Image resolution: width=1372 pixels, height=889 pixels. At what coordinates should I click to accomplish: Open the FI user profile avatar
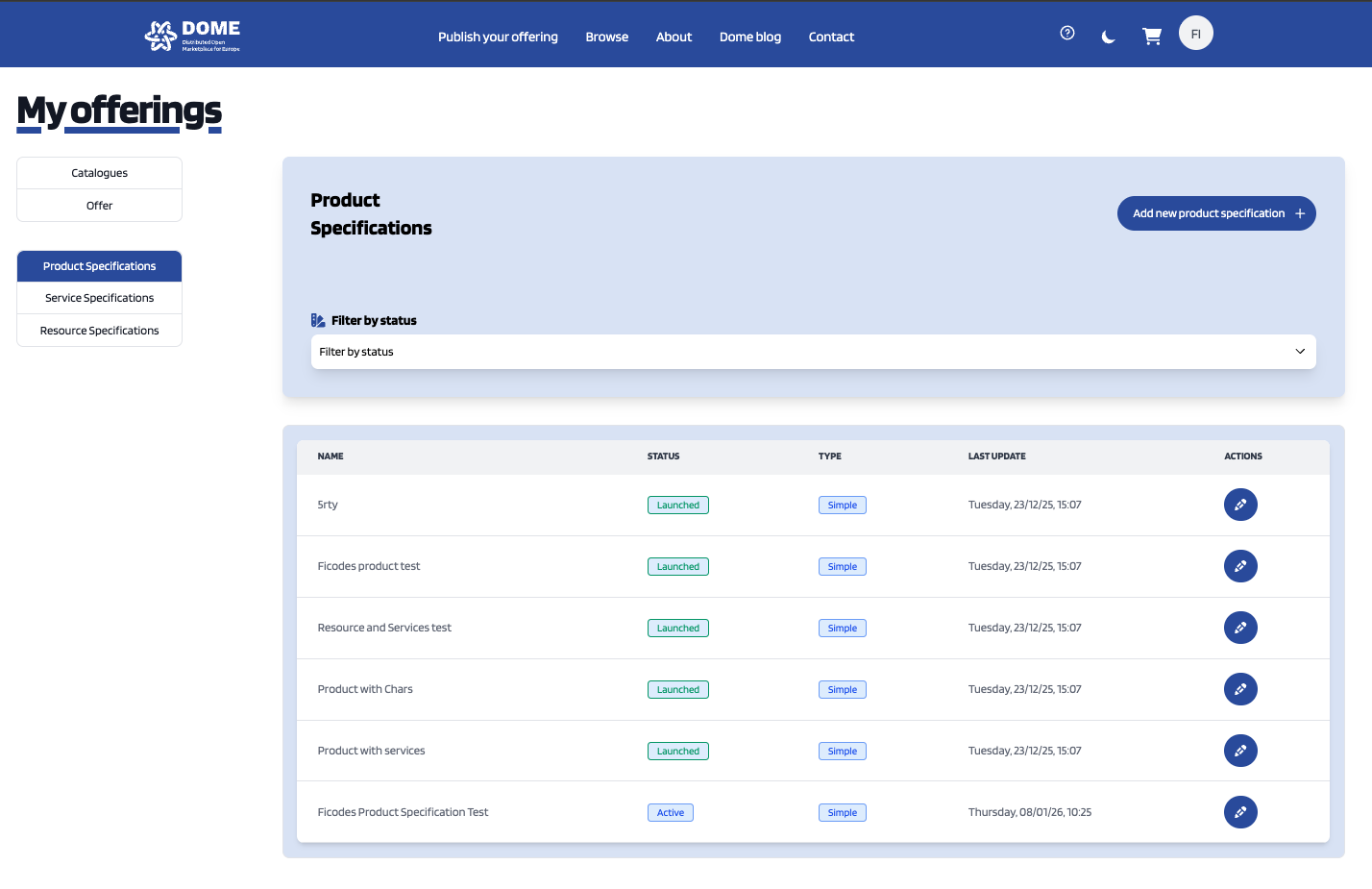(1195, 34)
